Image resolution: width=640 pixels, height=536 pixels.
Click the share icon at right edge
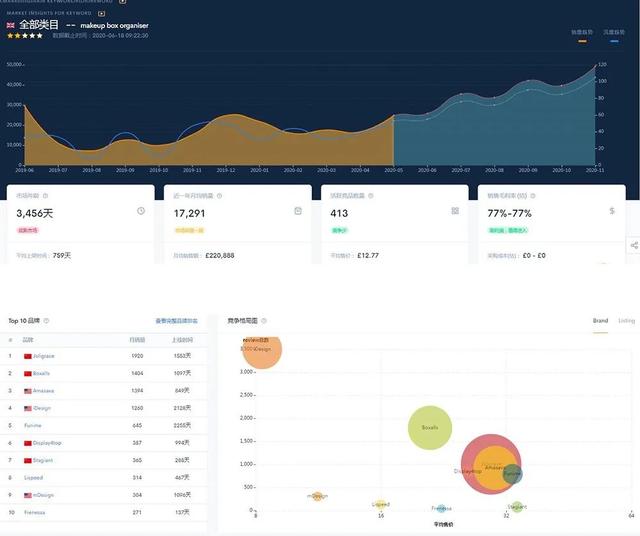634,245
